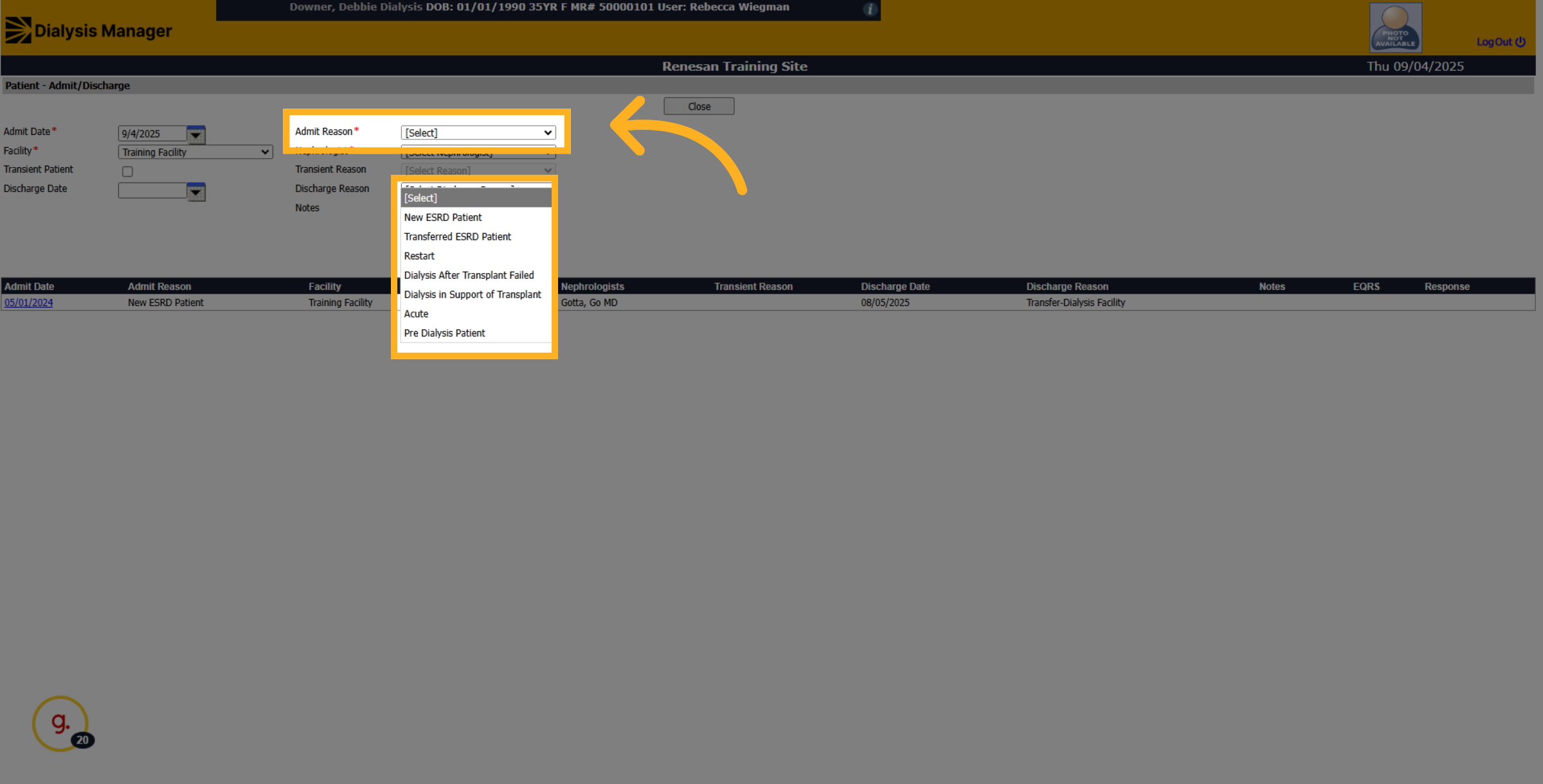Open the Discharge Date calendar picker

click(x=196, y=192)
